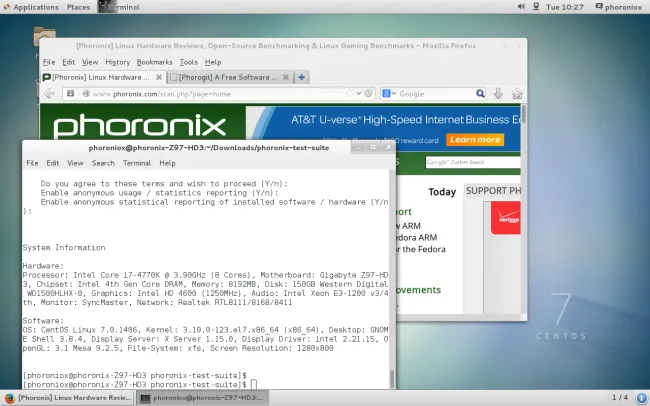The height and width of the screenshot is (406, 650).
Task: Close the Phoronix Linux Hardware tab
Action: 158,77
